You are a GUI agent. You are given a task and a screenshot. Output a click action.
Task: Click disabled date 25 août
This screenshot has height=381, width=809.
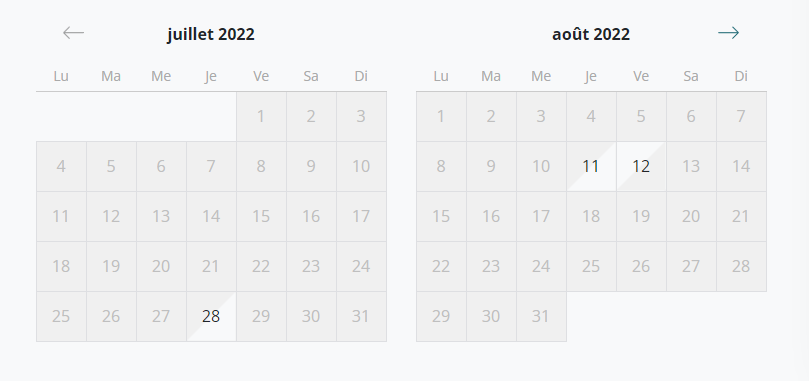(x=591, y=266)
